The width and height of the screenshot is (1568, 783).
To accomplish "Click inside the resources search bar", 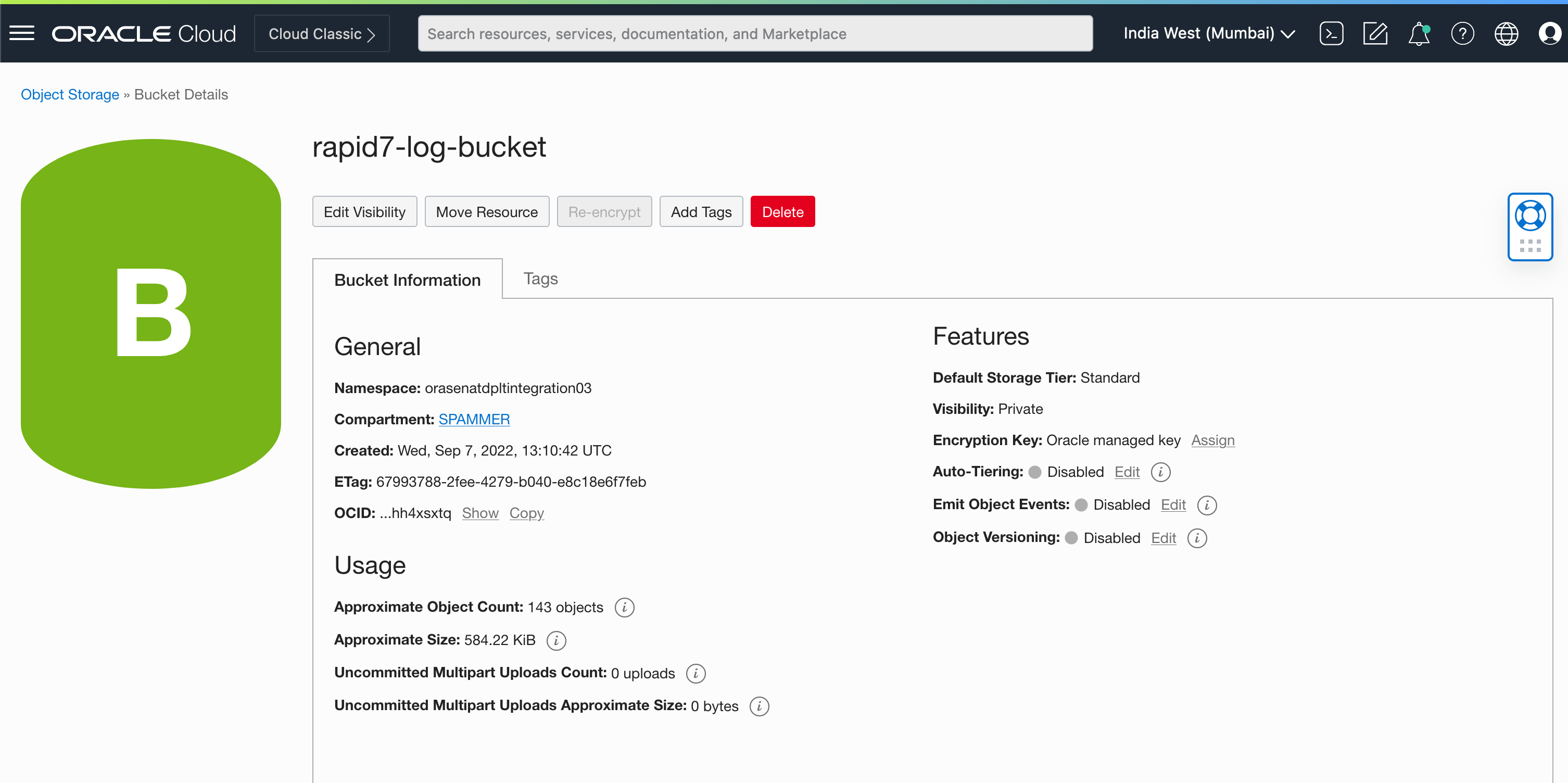I will 755,33.
